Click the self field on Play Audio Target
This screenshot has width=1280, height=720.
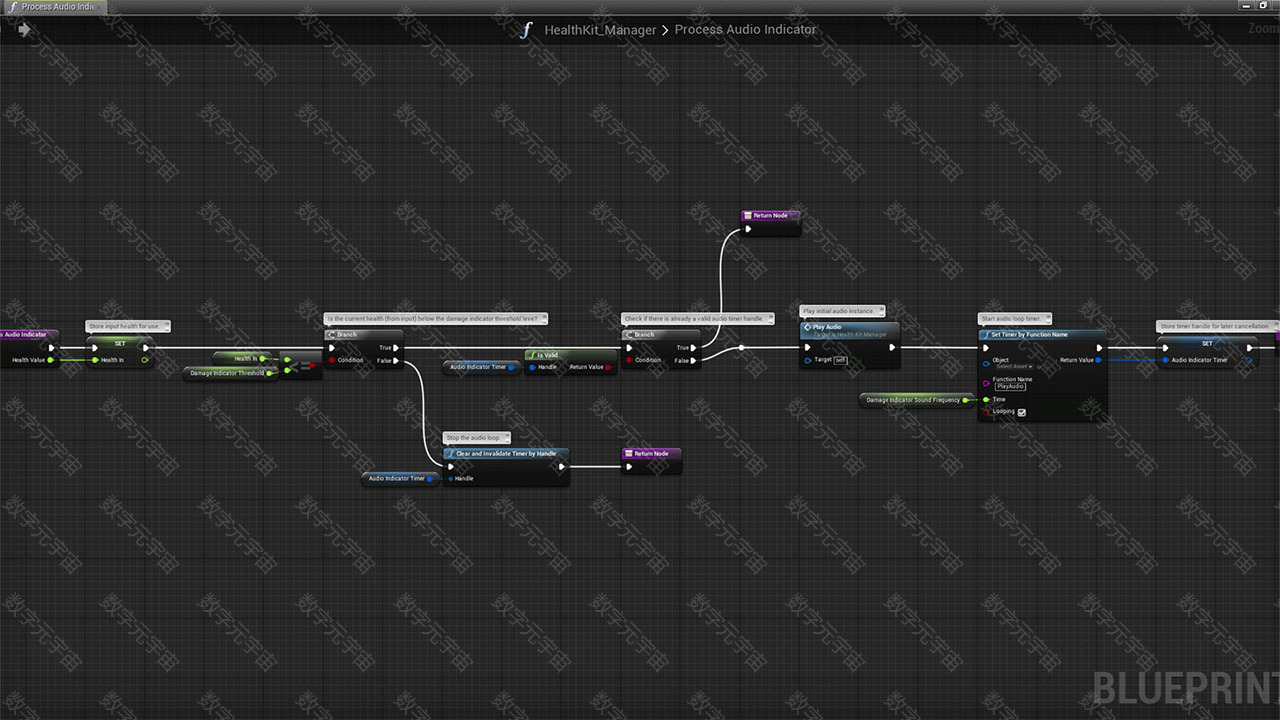tap(840, 360)
